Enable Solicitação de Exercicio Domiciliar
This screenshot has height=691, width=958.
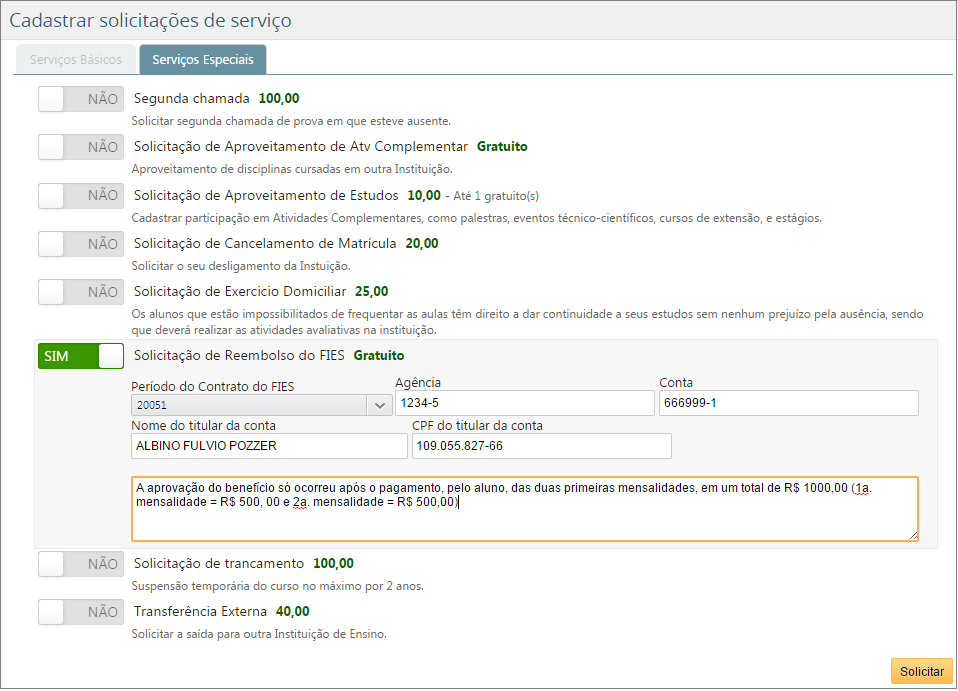tap(80, 291)
